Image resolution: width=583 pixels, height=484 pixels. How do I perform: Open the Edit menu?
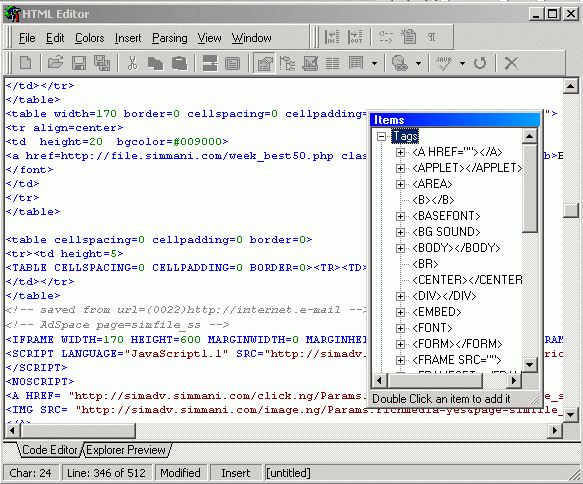click(55, 38)
